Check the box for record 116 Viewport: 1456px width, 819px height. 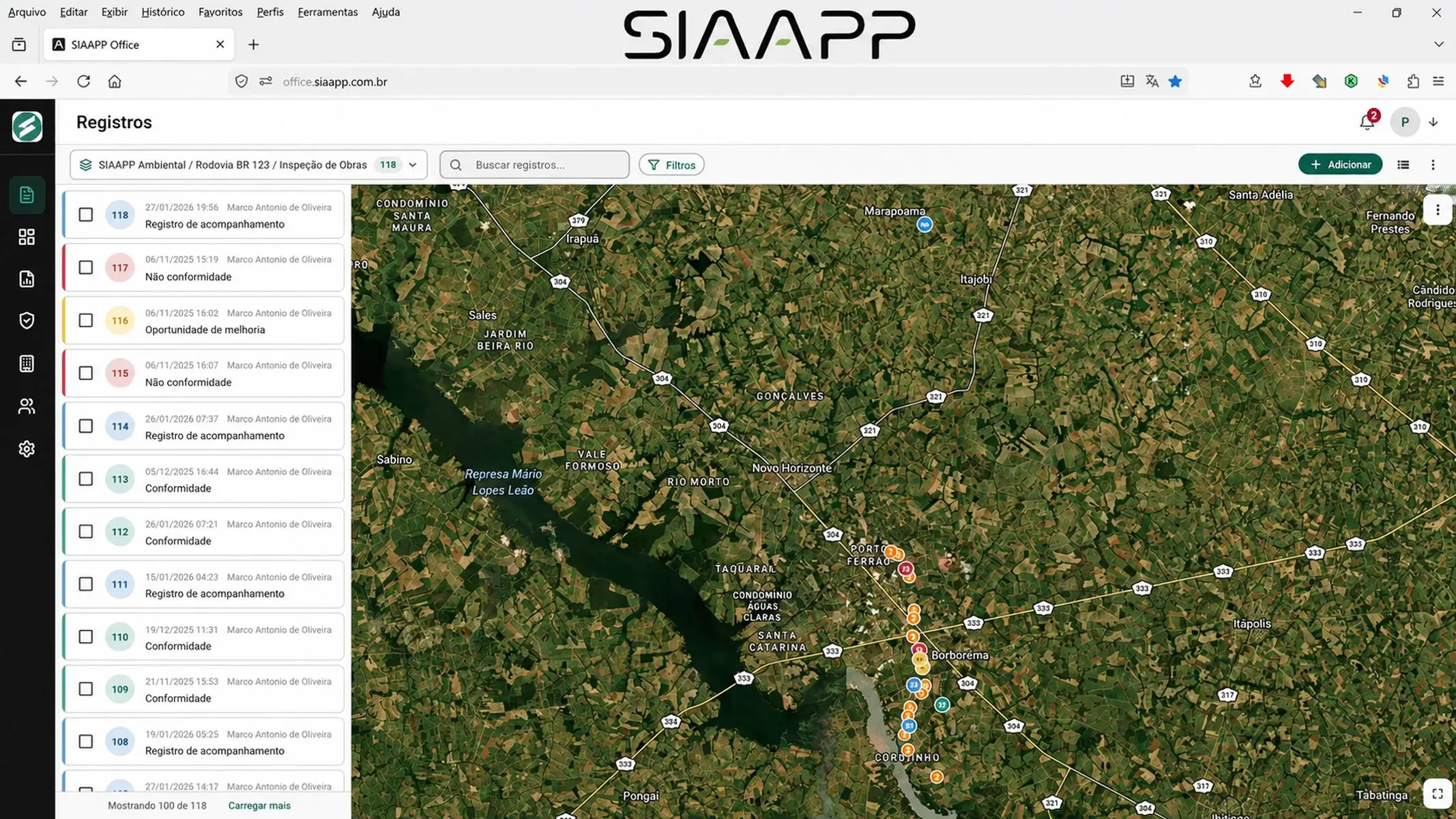click(85, 320)
